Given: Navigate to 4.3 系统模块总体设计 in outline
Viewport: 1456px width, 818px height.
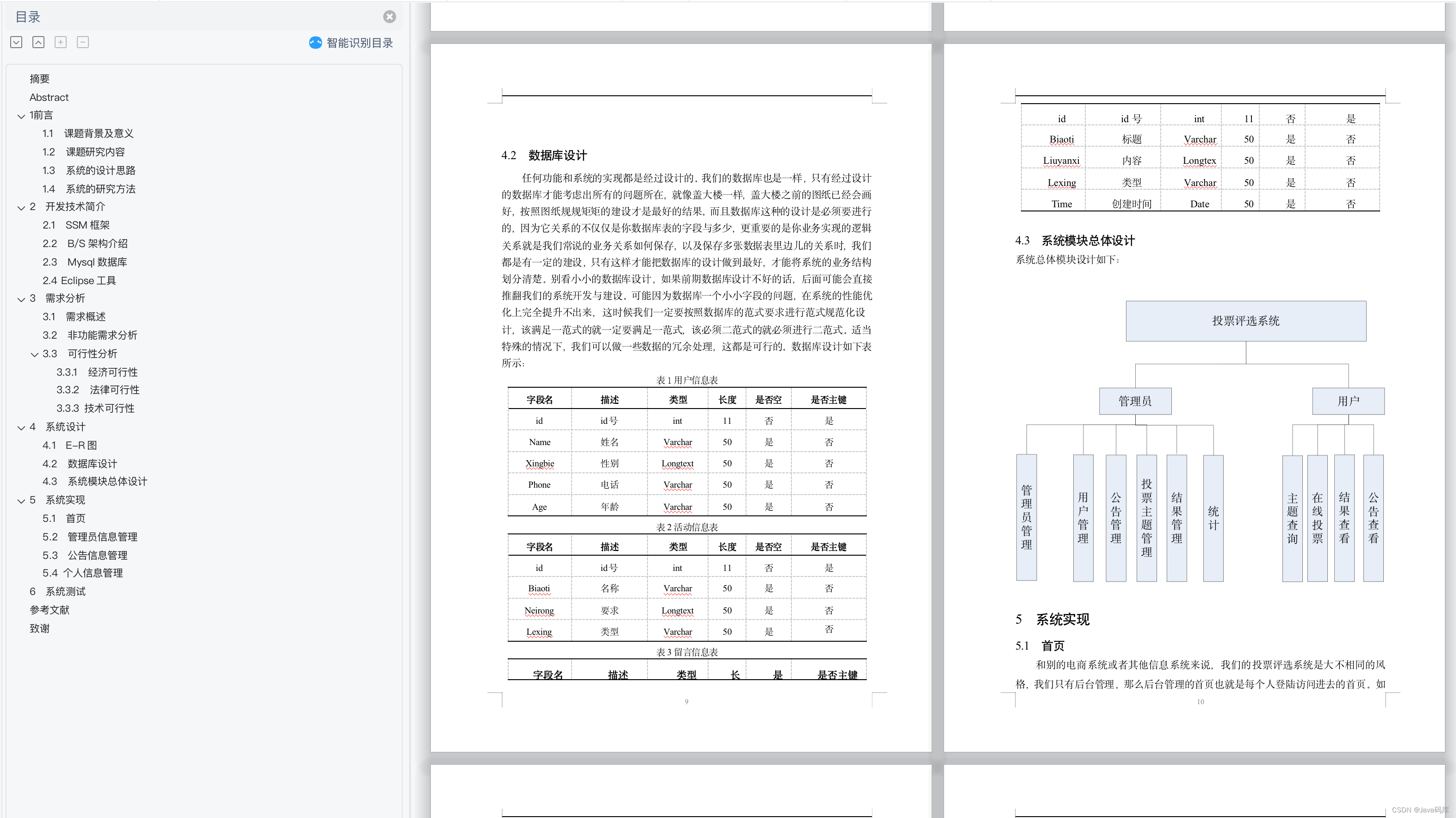Looking at the screenshot, I should 95,481.
